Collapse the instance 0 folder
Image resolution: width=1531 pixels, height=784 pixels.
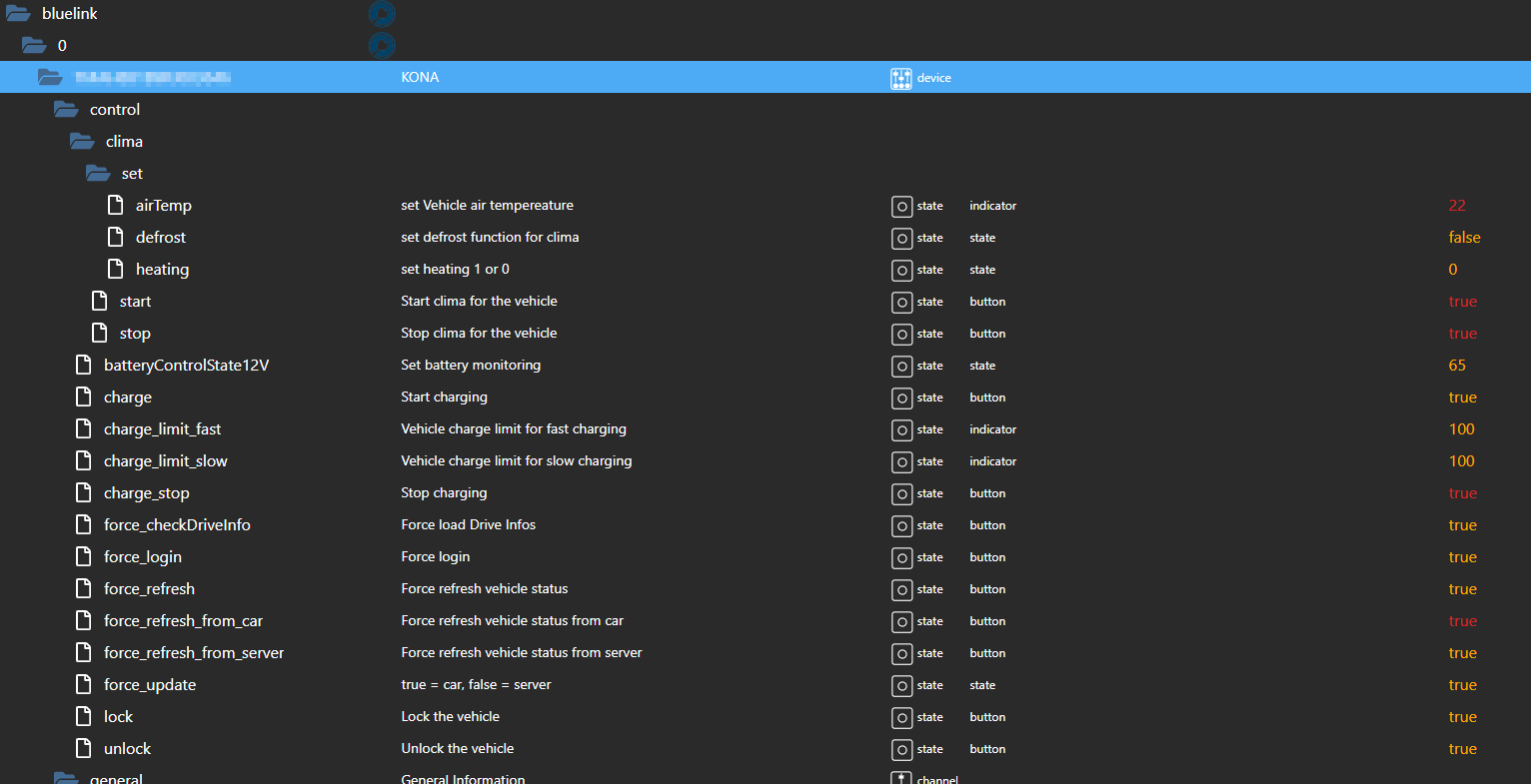tap(34, 46)
